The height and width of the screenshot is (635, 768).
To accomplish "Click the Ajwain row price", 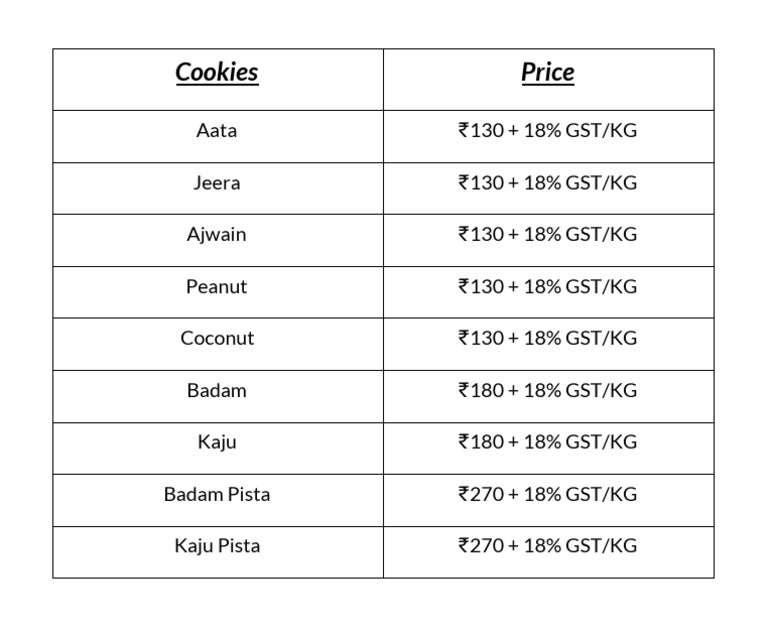I will pyautogui.click(x=547, y=235).
